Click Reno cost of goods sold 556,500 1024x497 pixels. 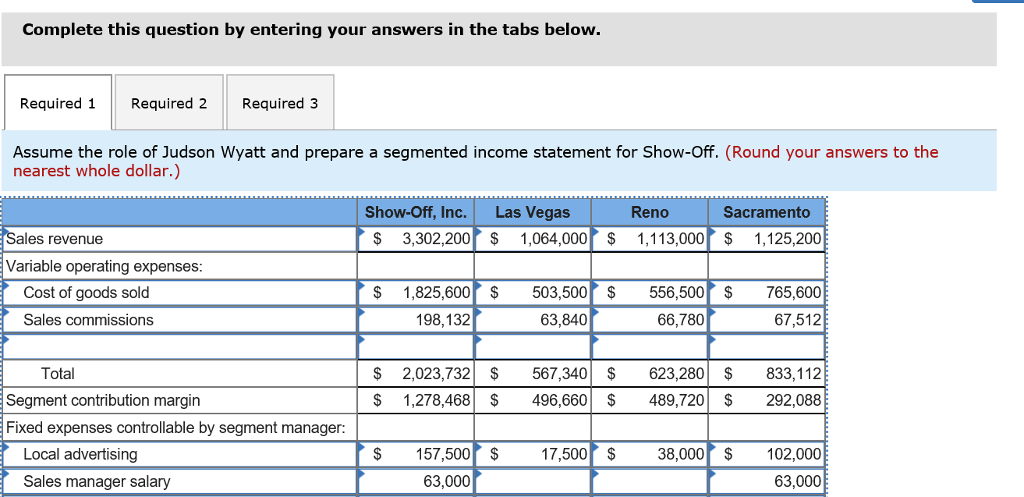pos(650,293)
